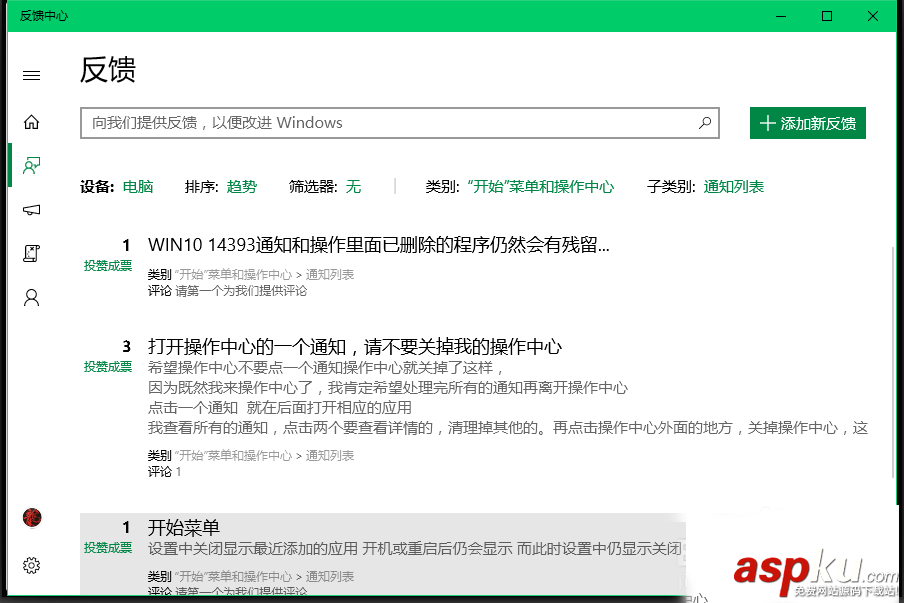Open the 开始菜单 feedback entry title

pyautogui.click(x=184, y=527)
